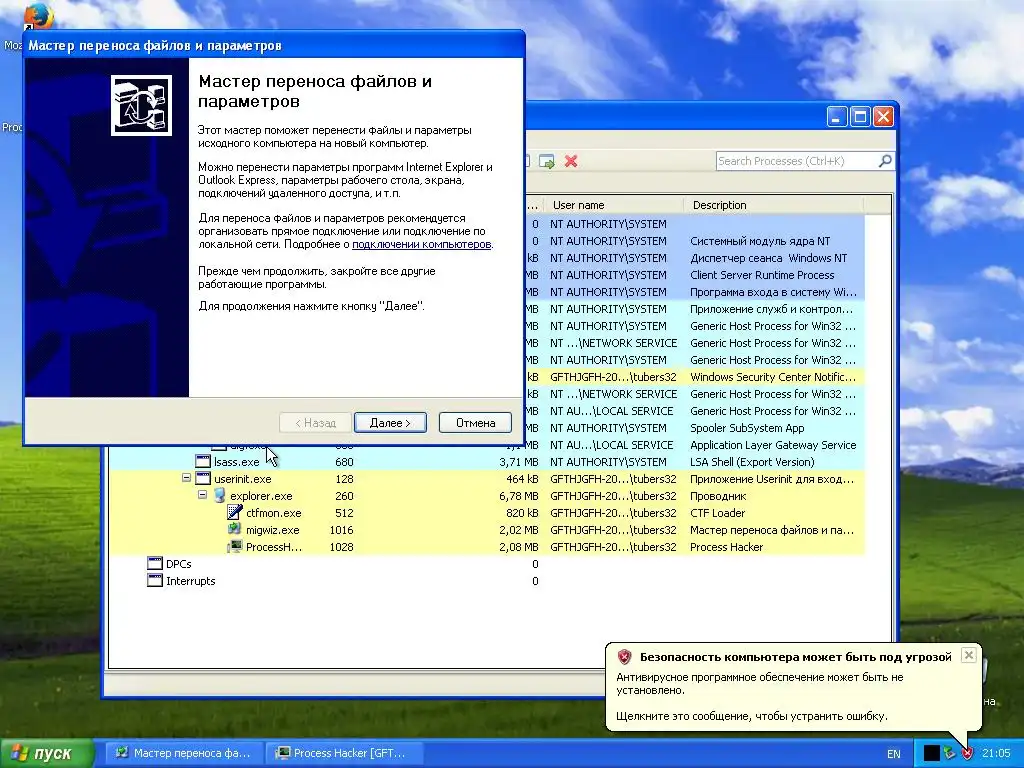Click the Application Layer Gateway Service description

773,445
